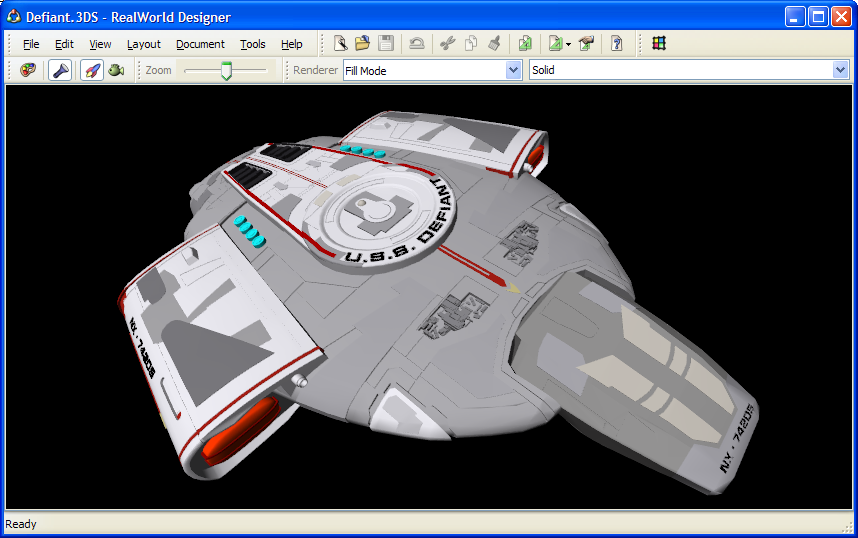Maximize the RealWorld Designer window
This screenshot has height=538, width=858.
(818, 16)
